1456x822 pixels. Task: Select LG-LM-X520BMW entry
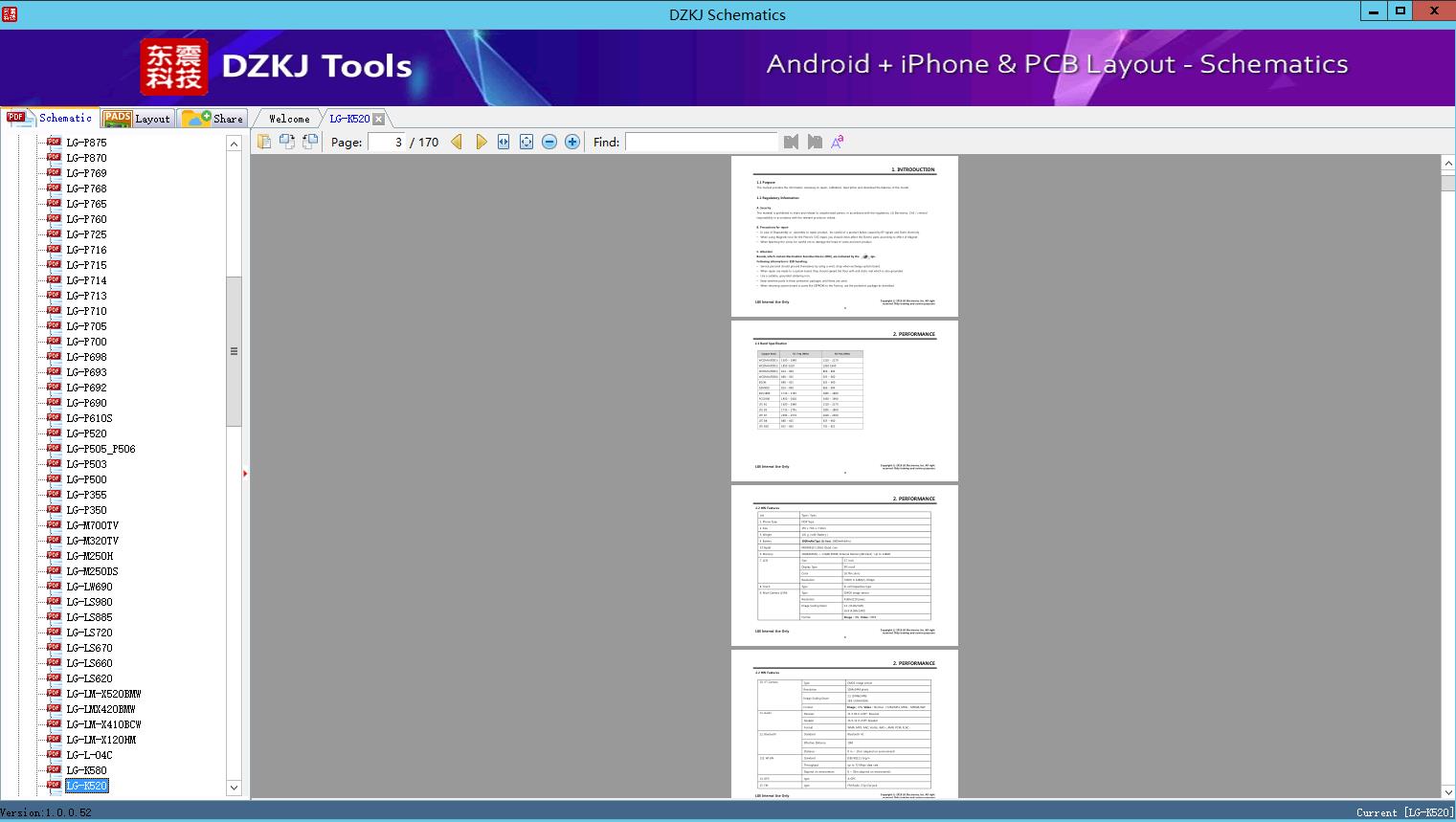pos(103,694)
